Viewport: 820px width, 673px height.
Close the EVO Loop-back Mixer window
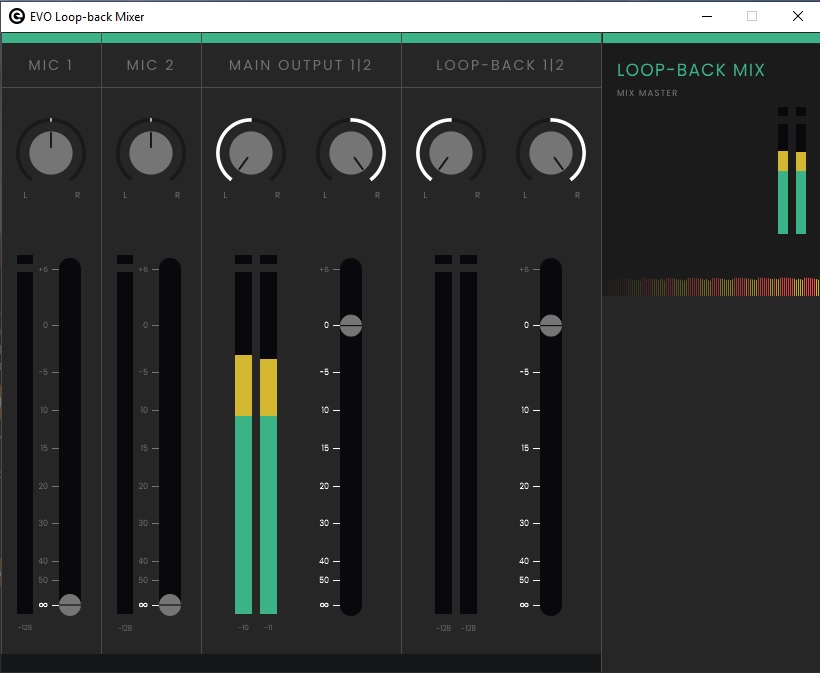pyautogui.click(x=798, y=16)
